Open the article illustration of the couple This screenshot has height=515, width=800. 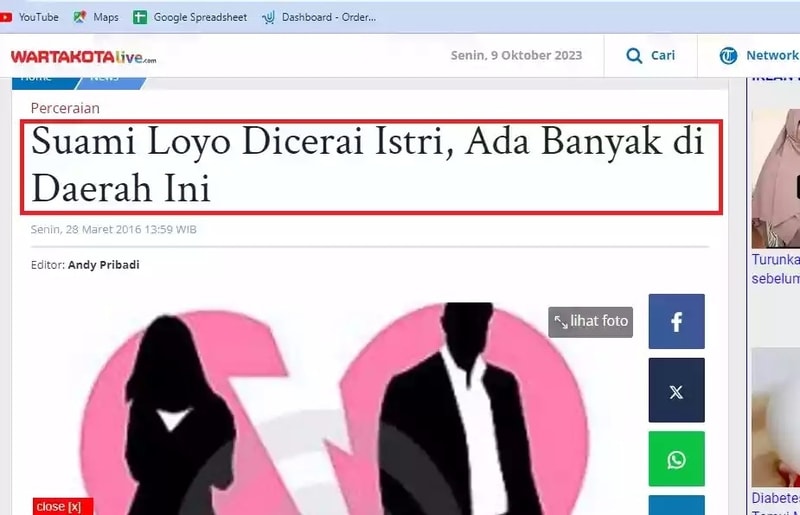332,408
